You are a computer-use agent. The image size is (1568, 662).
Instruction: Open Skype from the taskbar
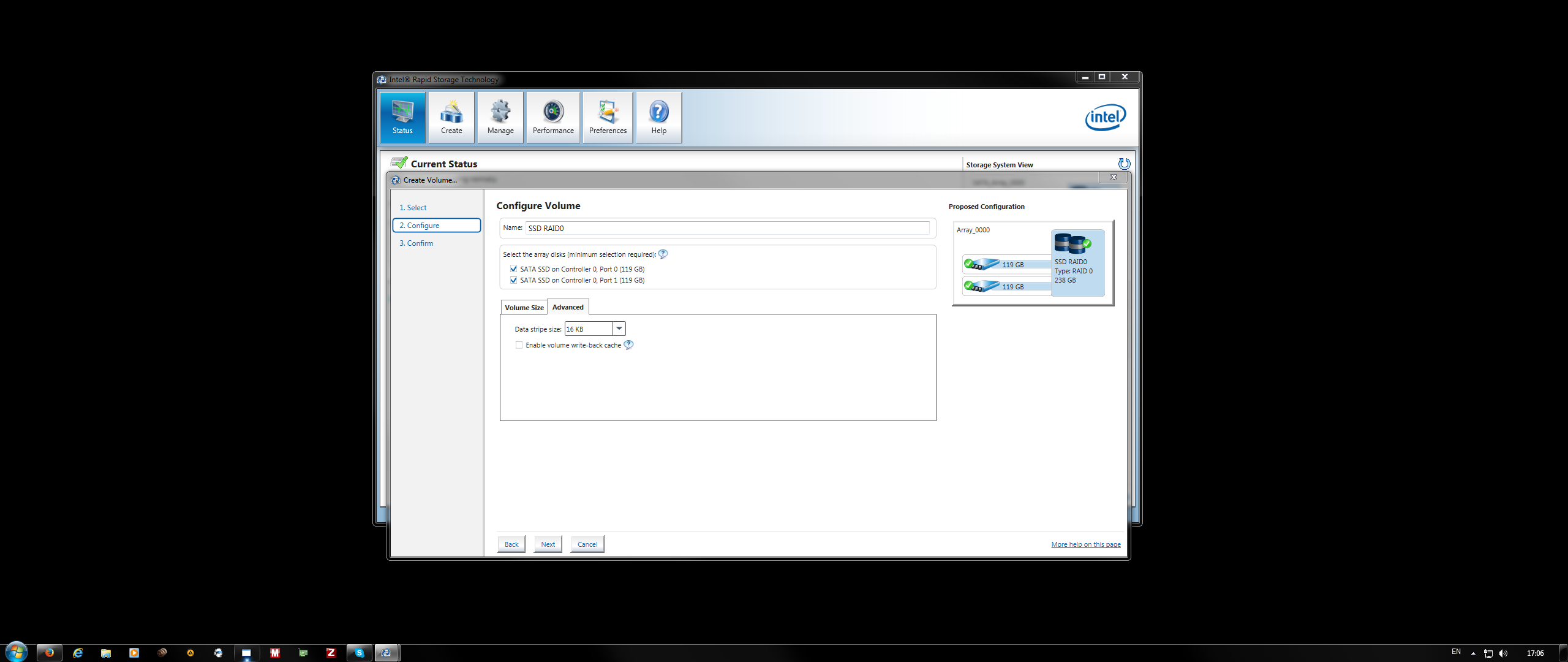point(360,653)
